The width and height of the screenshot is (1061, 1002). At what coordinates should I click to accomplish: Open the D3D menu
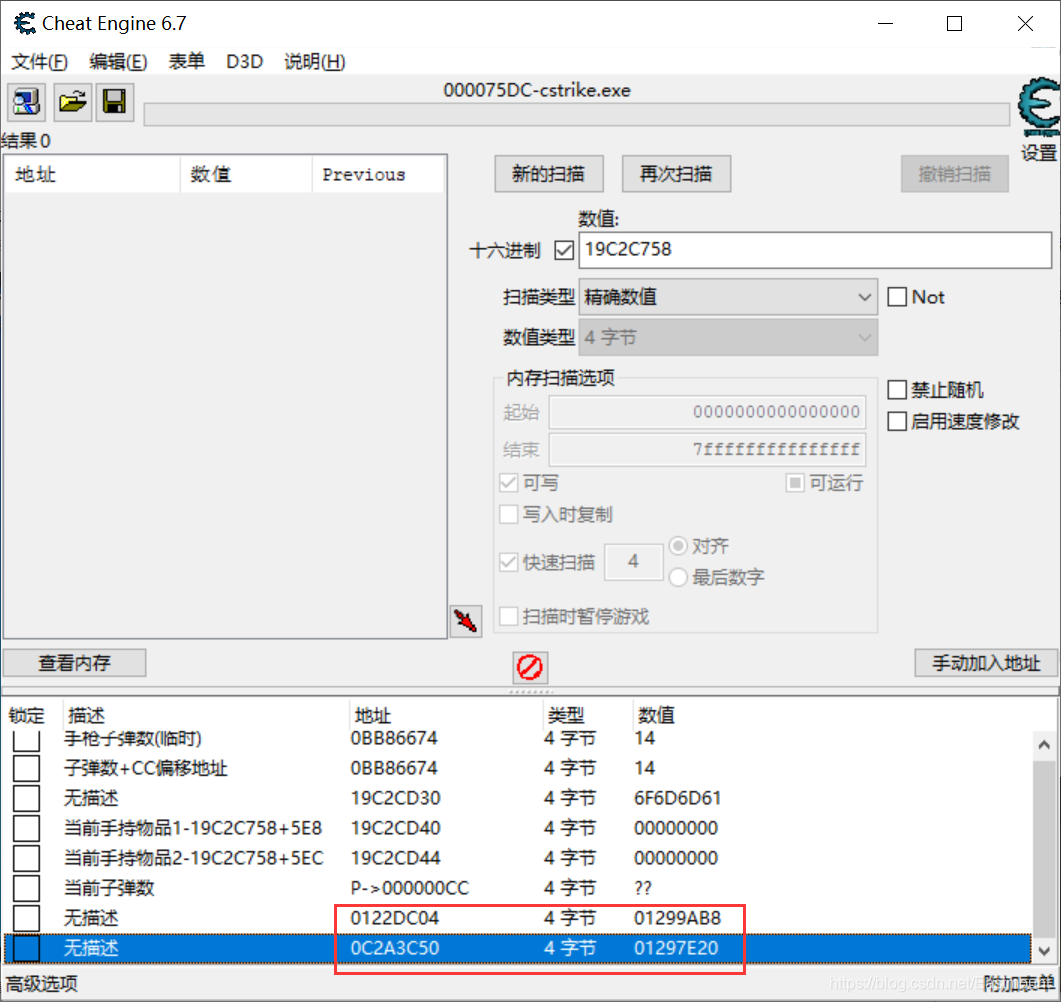click(244, 62)
